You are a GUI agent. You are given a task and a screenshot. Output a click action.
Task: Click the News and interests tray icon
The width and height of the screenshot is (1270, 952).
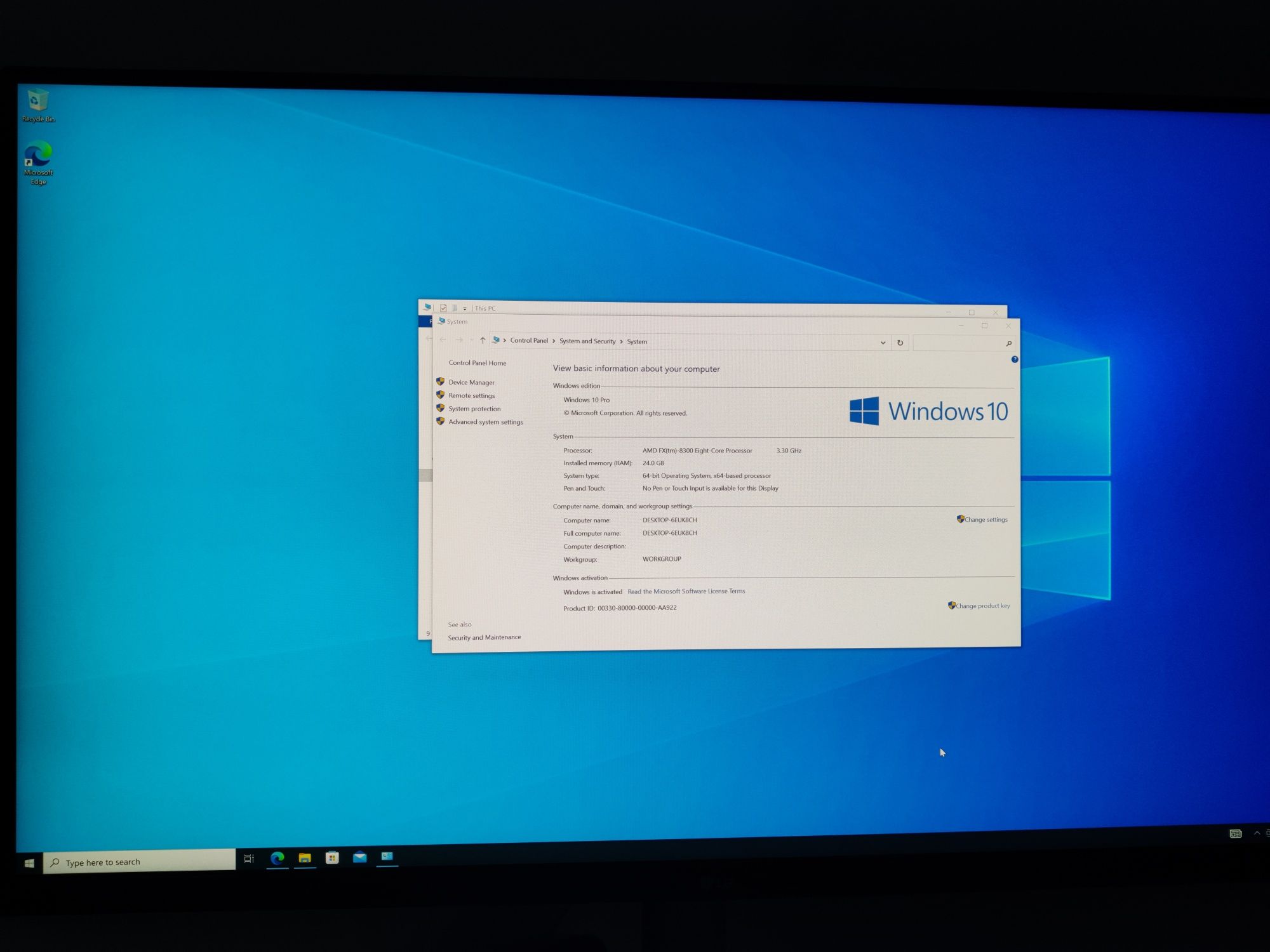click(x=1235, y=833)
